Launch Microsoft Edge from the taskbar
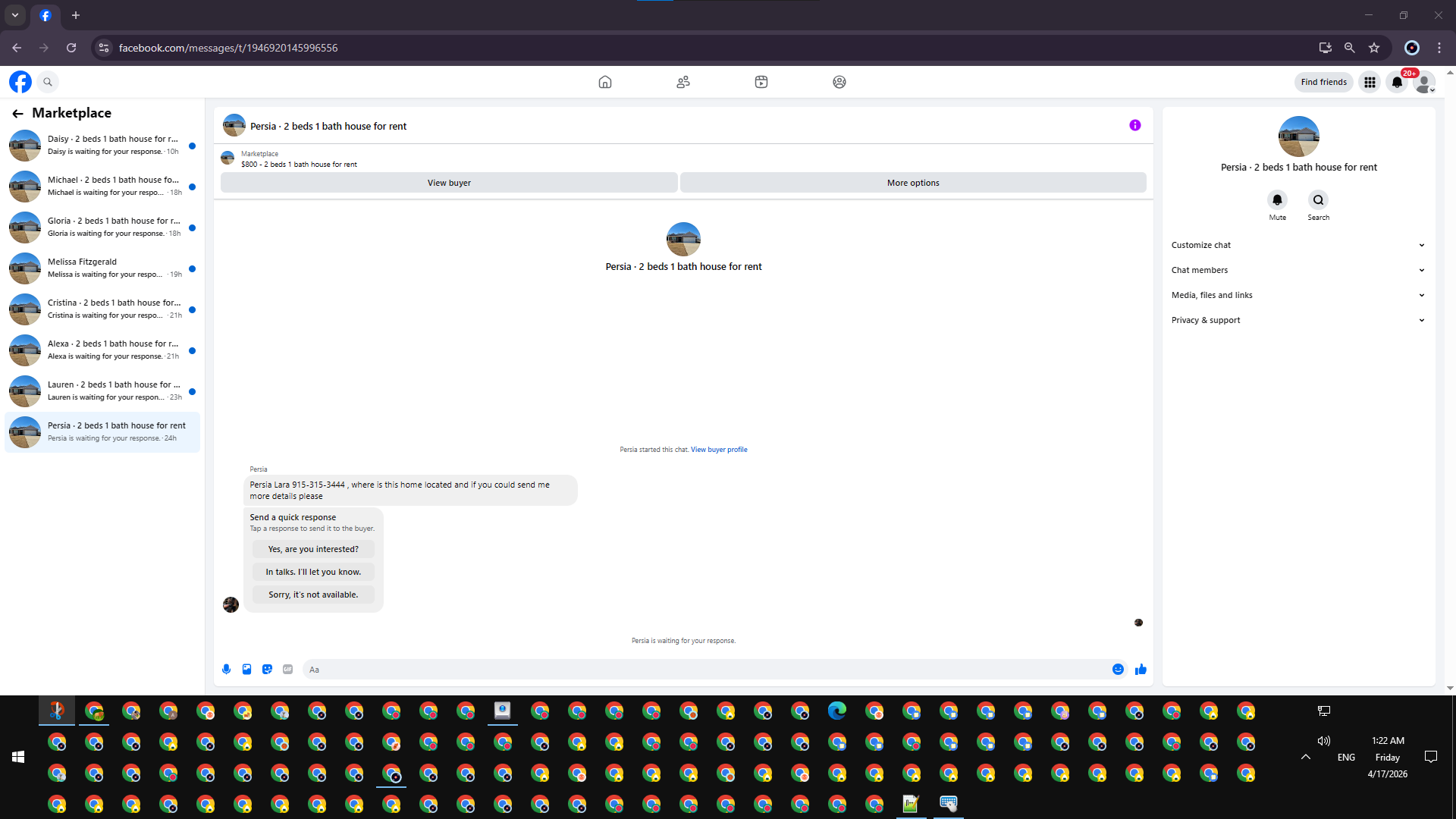The height and width of the screenshot is (819, 1456). [837, 711]
